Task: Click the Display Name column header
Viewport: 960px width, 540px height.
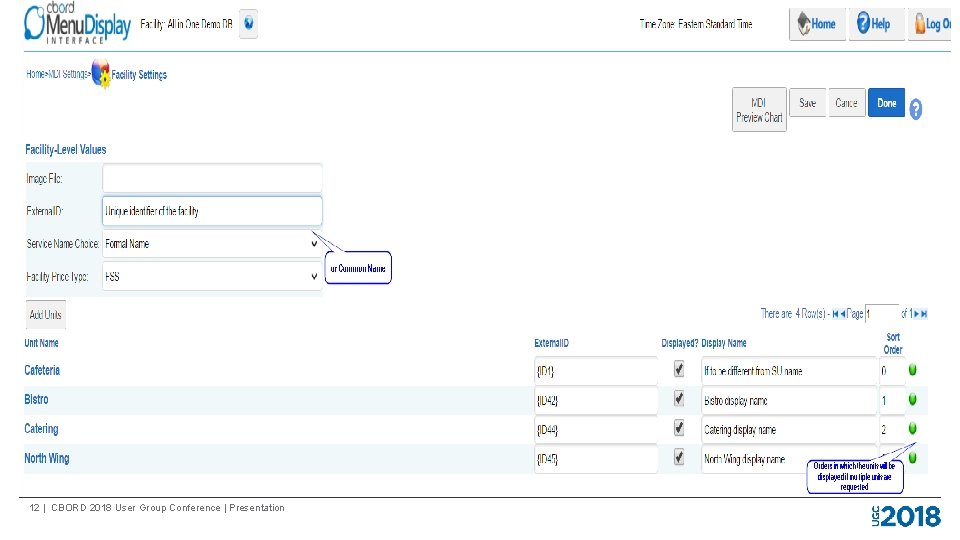Action: click(x=724, y=343)
